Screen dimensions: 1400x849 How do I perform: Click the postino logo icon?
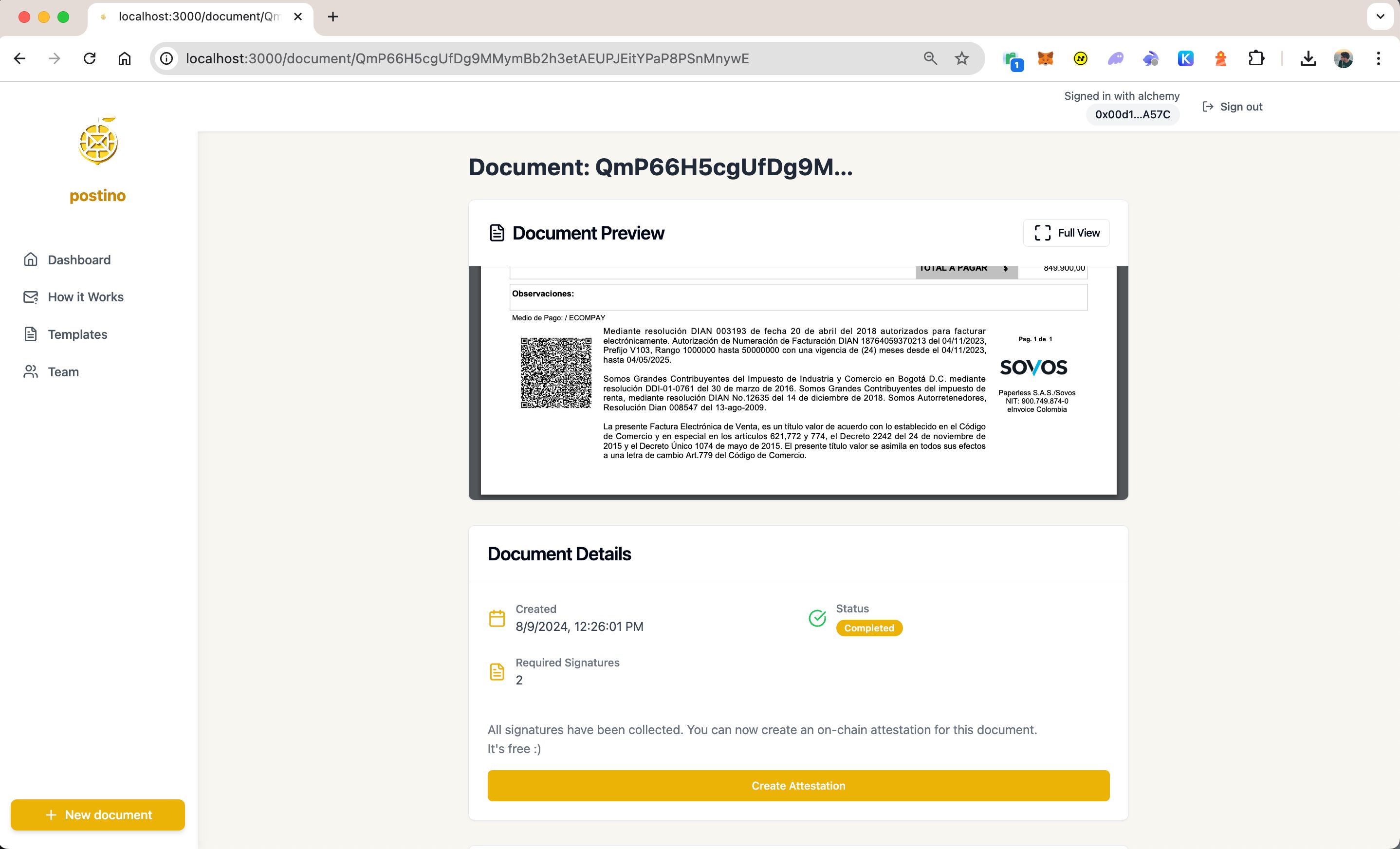(98, 141)
